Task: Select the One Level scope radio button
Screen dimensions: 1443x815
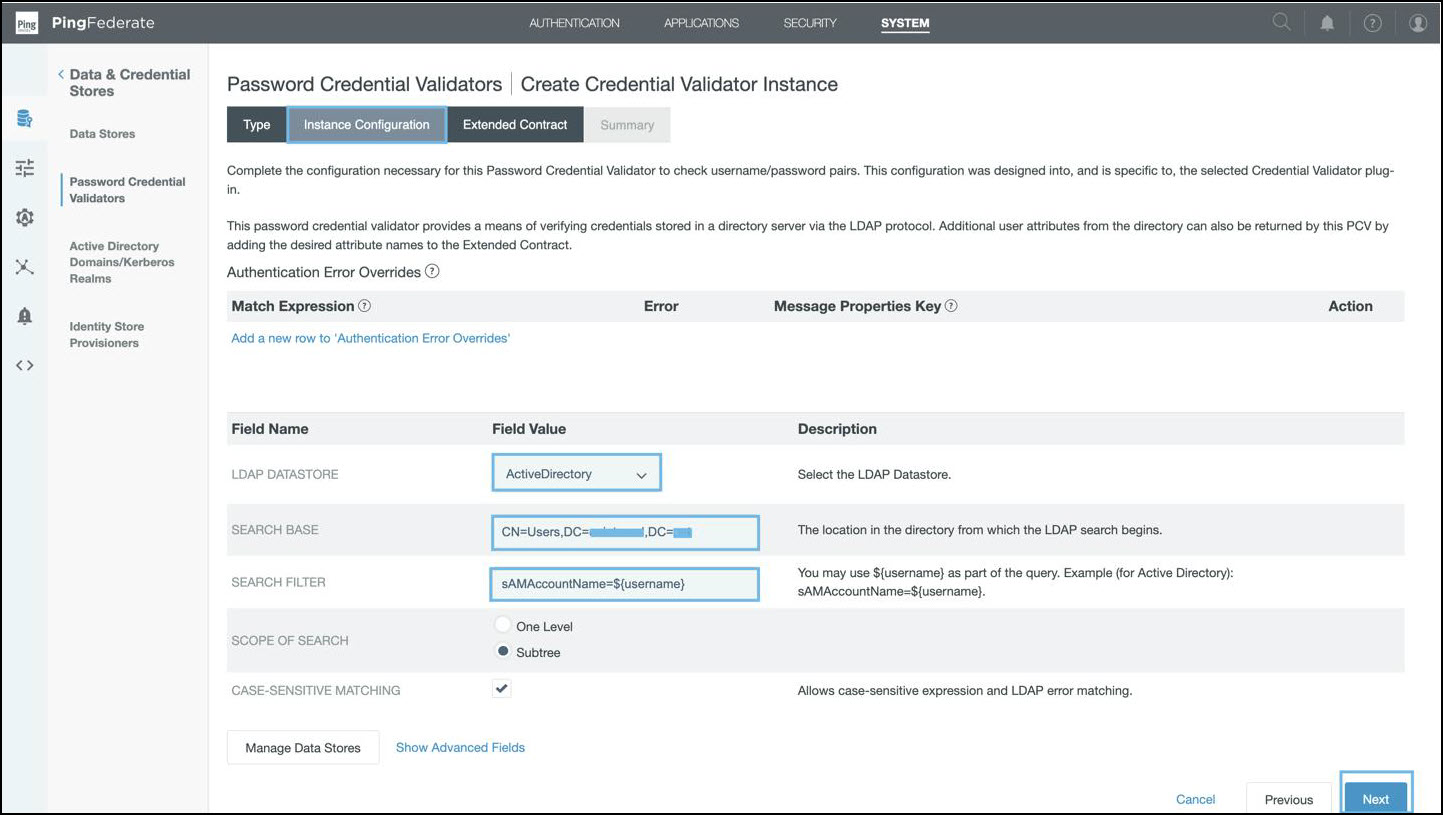Action: point(503,625)
